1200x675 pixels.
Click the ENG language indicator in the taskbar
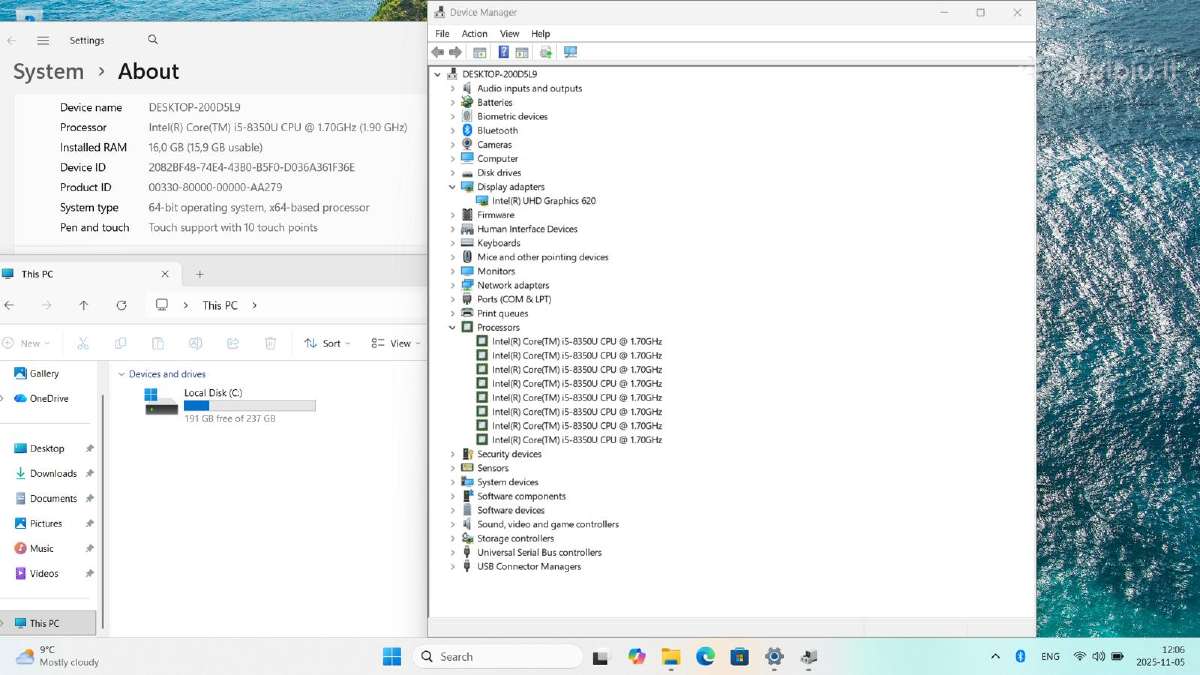tap(1051, 657)
